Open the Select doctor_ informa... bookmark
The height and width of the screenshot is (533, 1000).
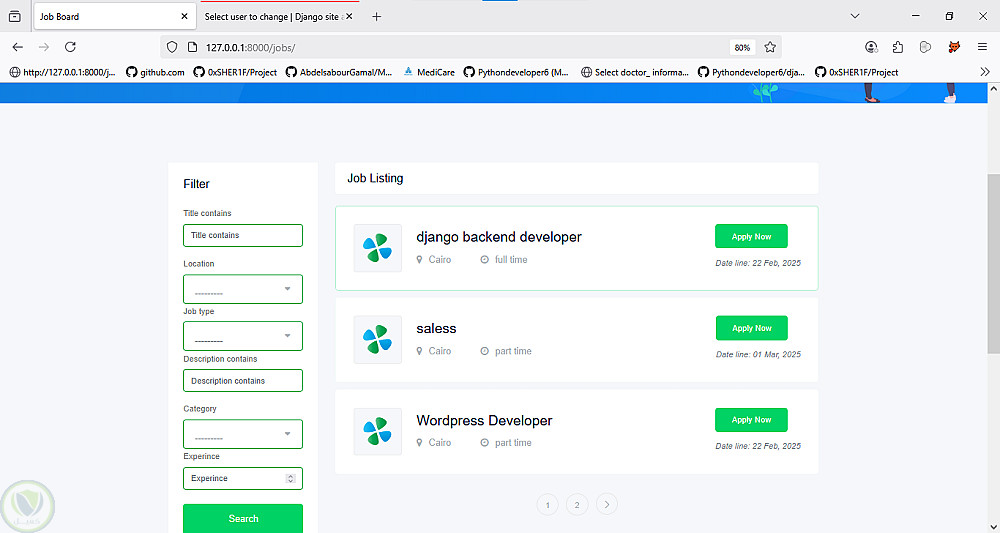(635, 72)
